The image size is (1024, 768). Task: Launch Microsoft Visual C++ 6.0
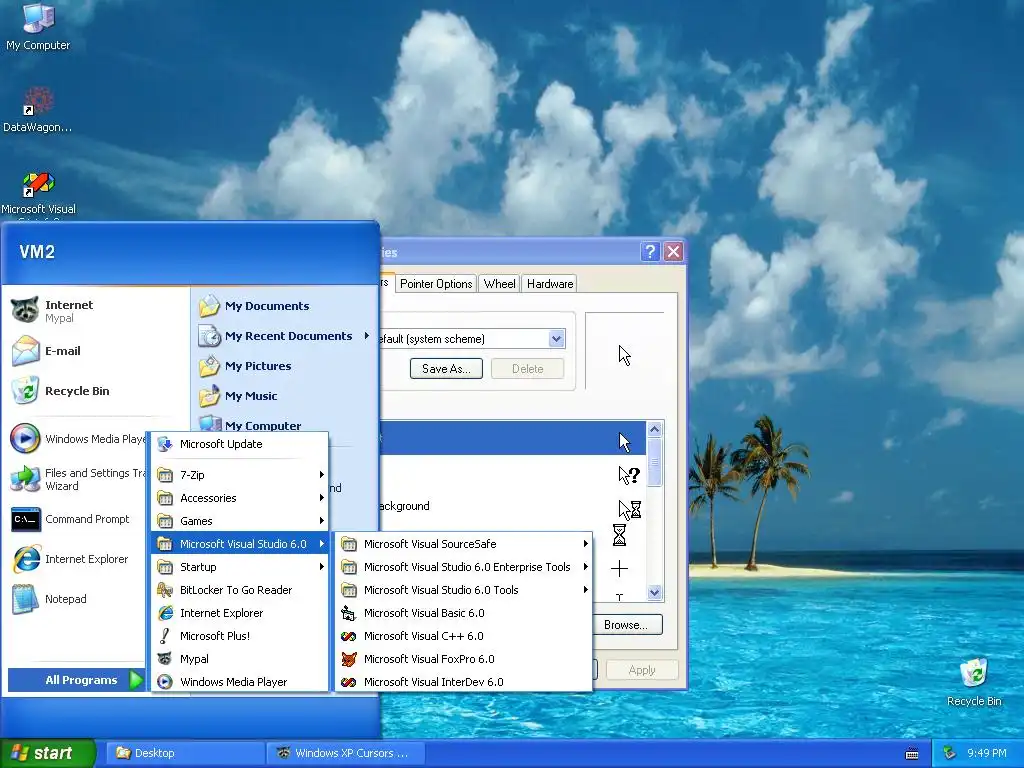coord(464,635)
